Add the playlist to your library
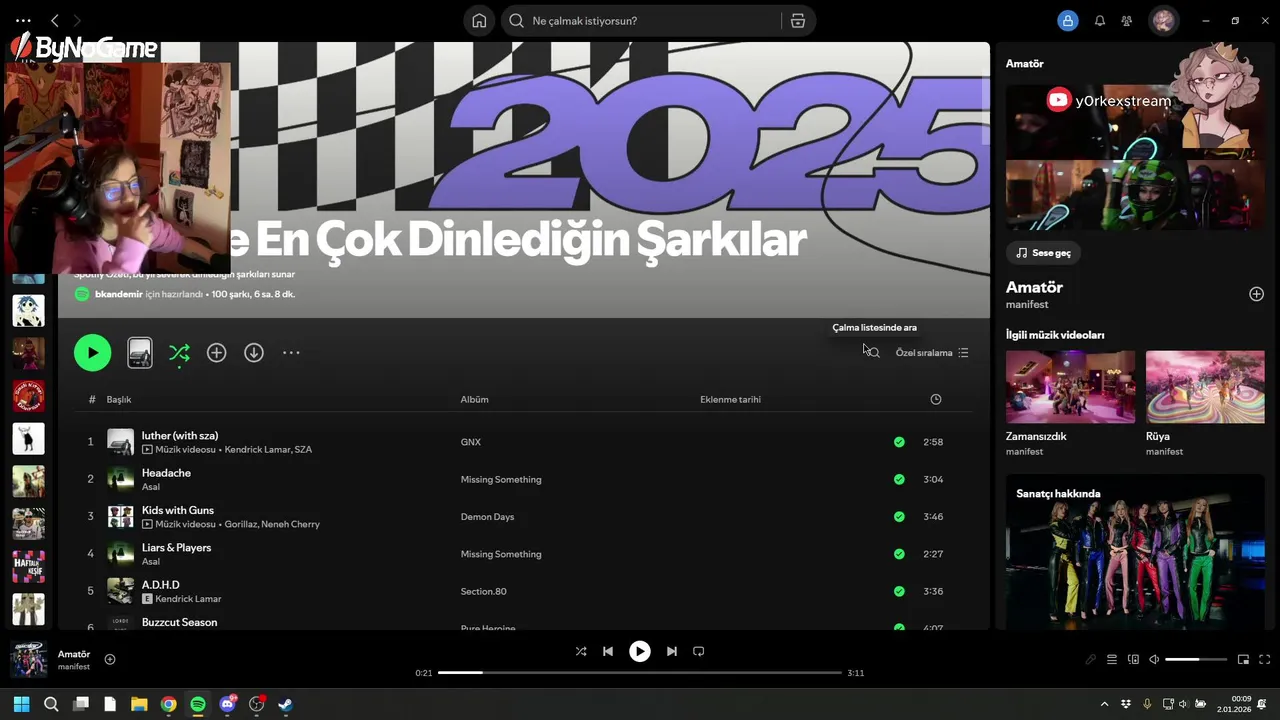 tap(216, 353)
